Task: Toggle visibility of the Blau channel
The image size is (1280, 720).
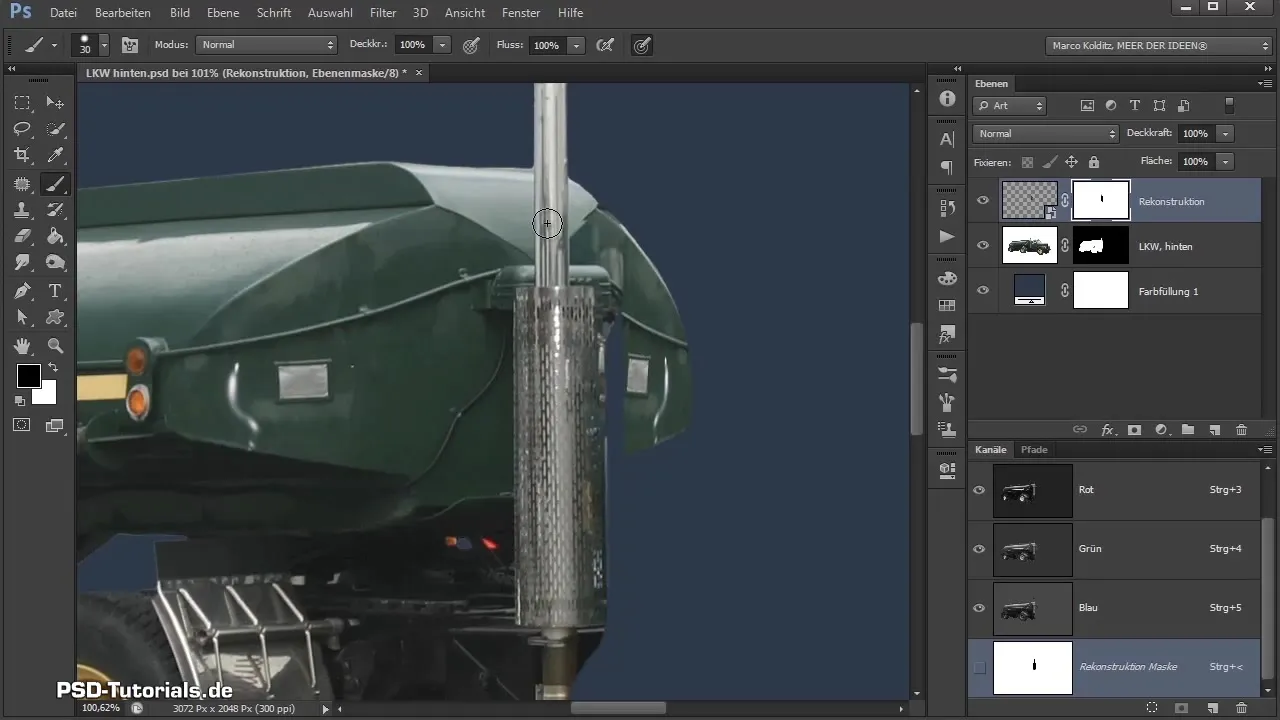Action: point(980,607)
